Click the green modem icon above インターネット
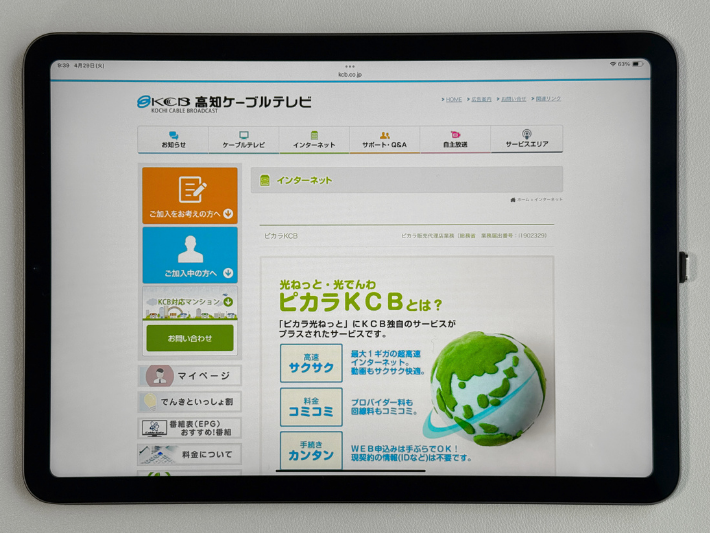The image size is (710, 533). (314, 135)
